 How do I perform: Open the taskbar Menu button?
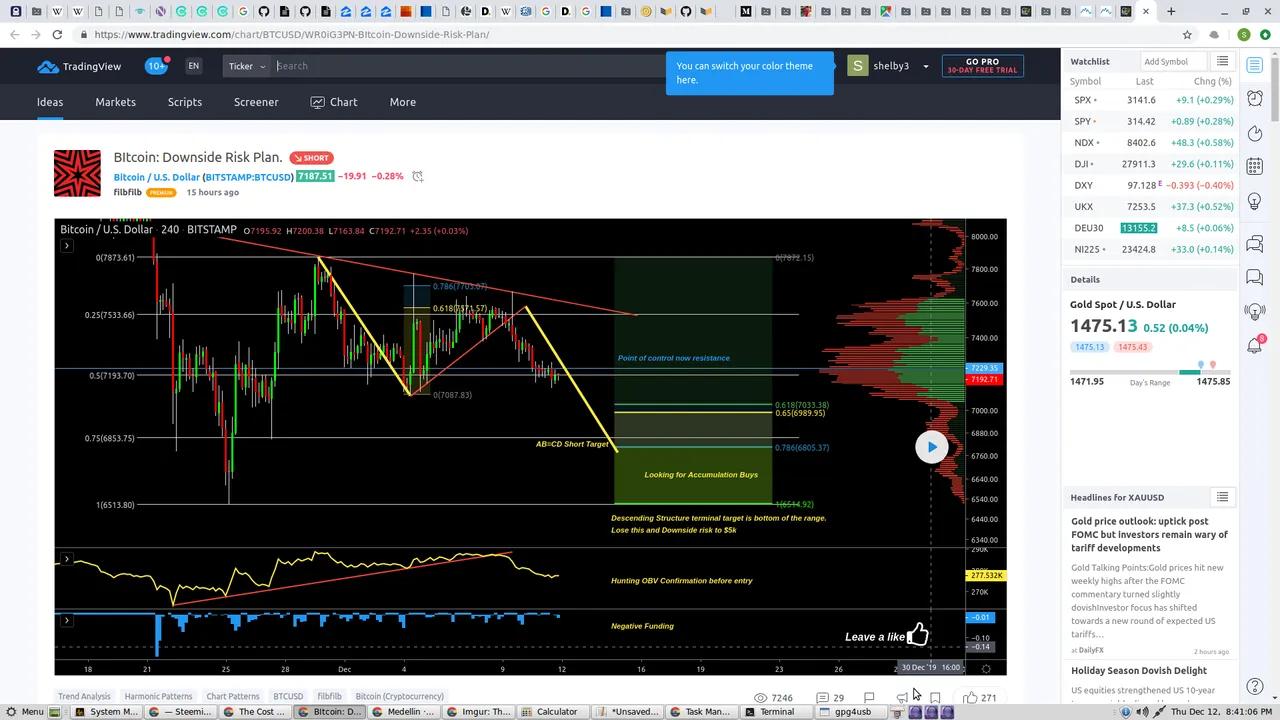click(x=24, y=712)
